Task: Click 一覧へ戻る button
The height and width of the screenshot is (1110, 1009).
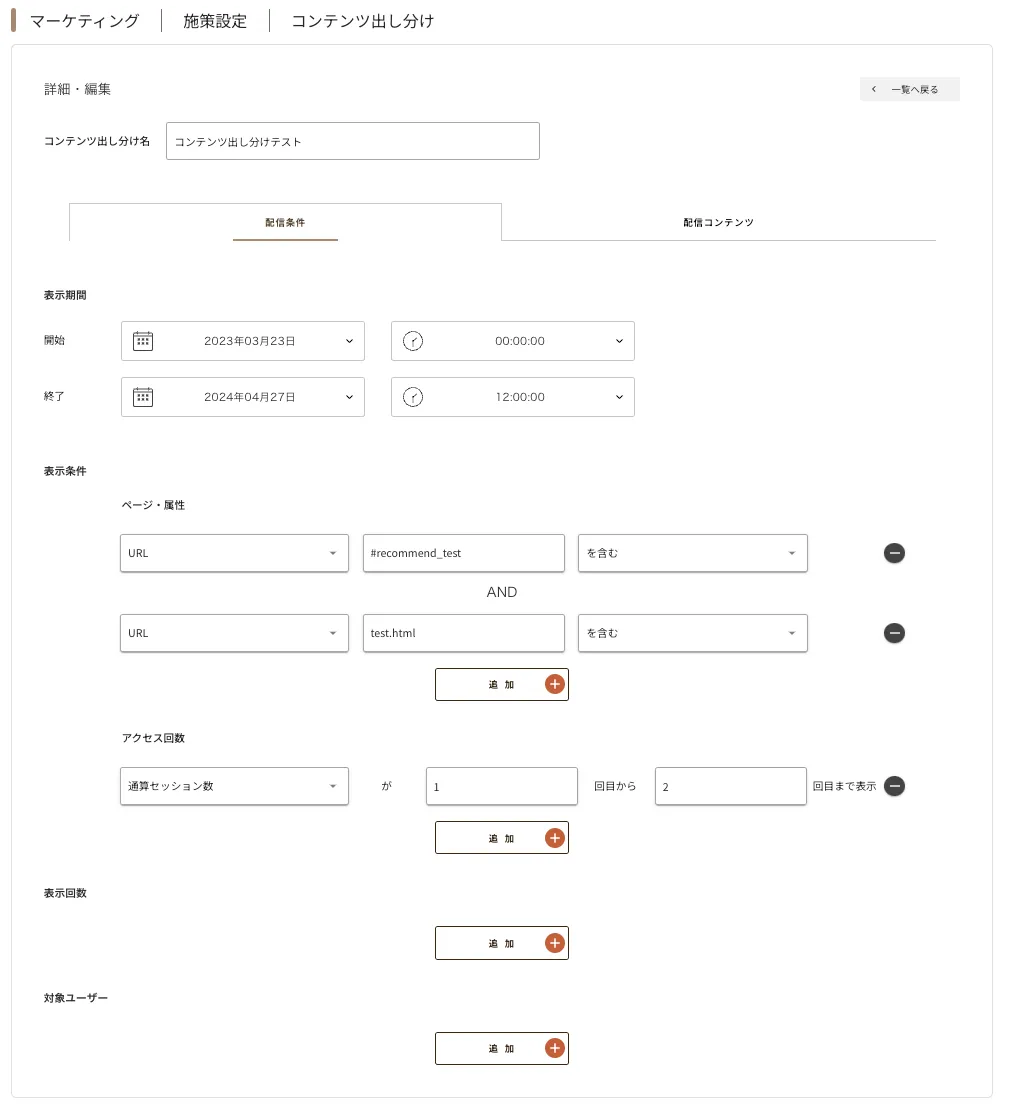Action: coord(910,89)
